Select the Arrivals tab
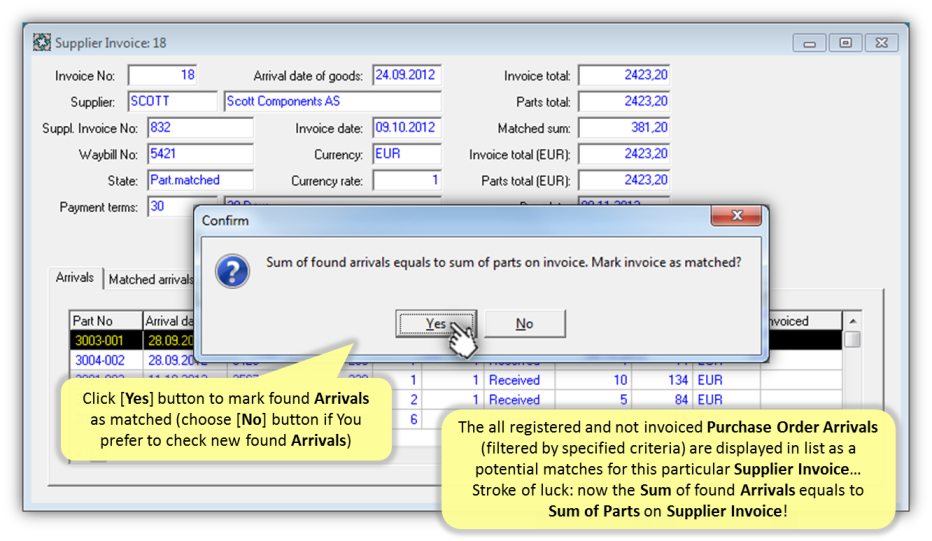The image size is (932, 541). click(x=75, y=278)
